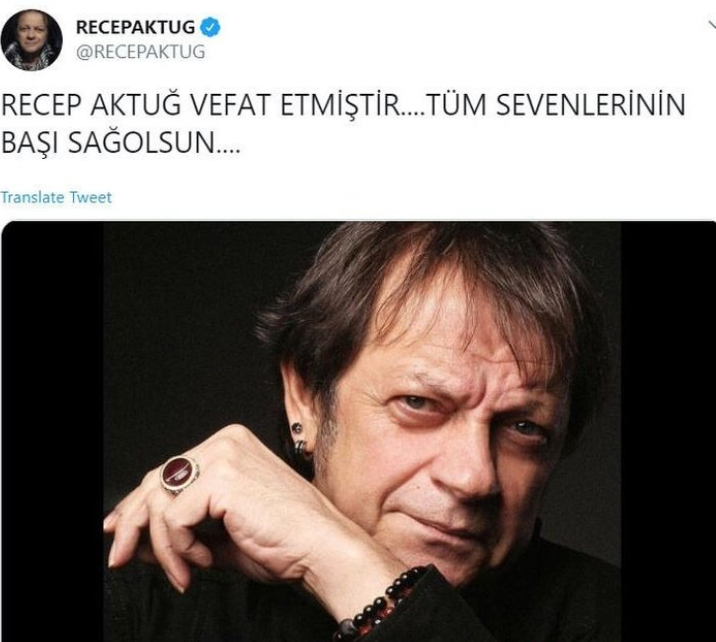Image resolution: width=716 pixels, height=642 pixels.
Task: Click the black right margin of image
Action: [x=668, y=432]
